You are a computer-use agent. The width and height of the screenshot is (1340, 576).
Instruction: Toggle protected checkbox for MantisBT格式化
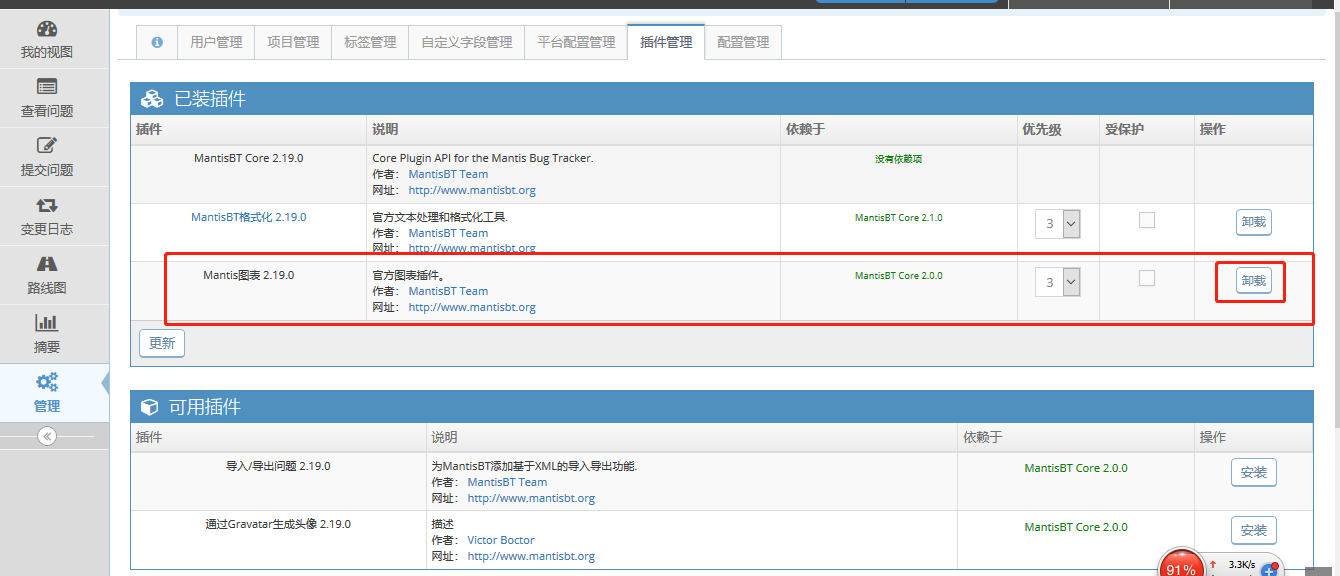click(x=1147, y=220)
